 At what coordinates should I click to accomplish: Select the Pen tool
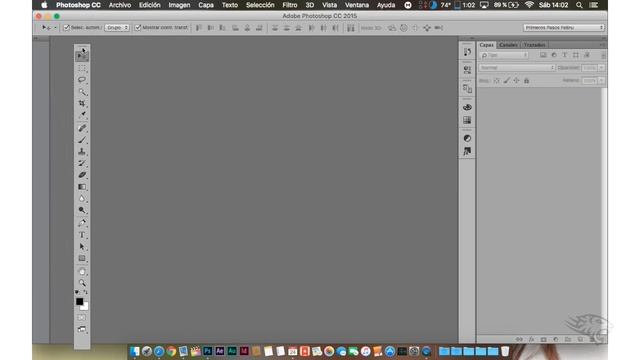[82, 223]
